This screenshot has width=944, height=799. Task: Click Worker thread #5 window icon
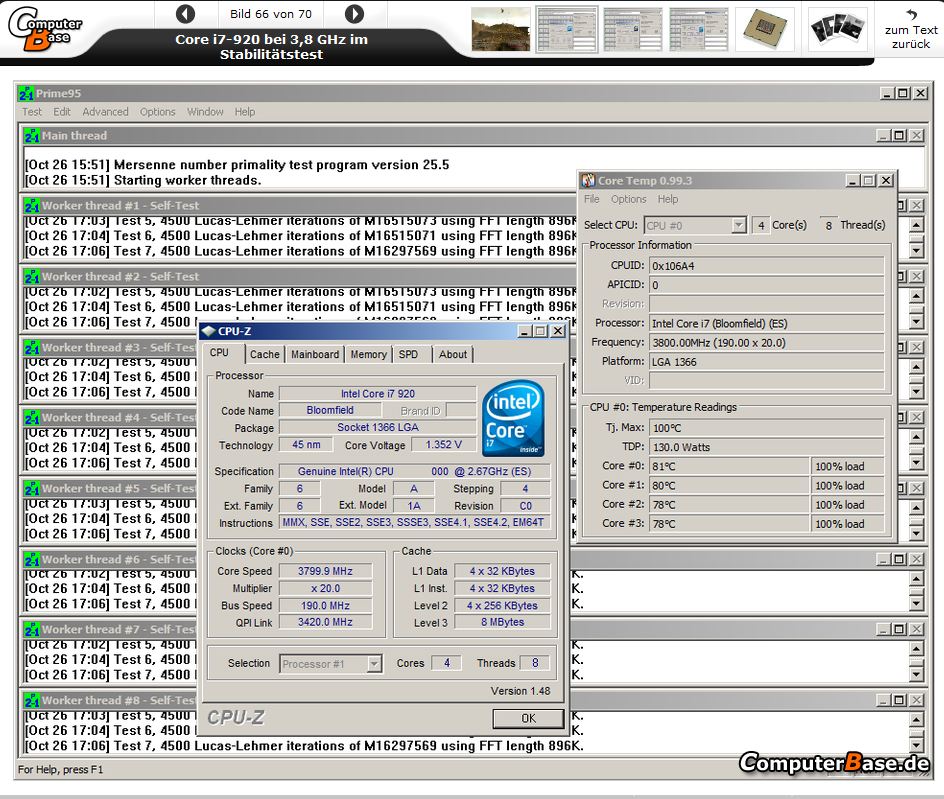pos(32,489)
